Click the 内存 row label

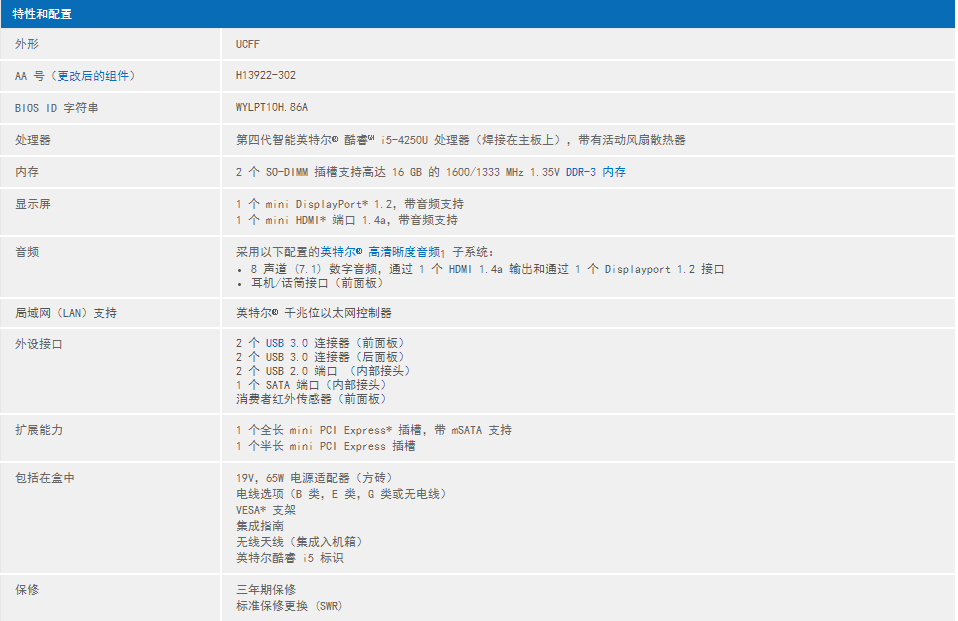tap(27, 172)
